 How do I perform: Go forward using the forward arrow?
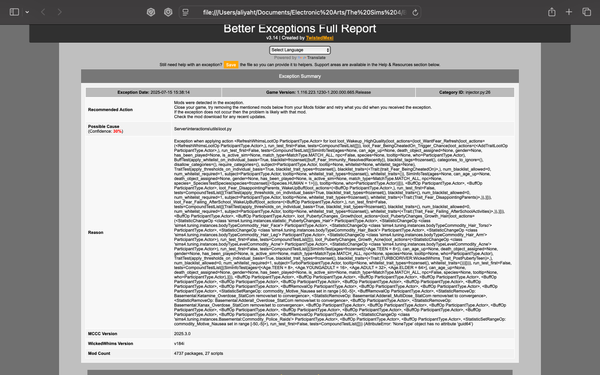pyautogui.click(x=59, y=12)
